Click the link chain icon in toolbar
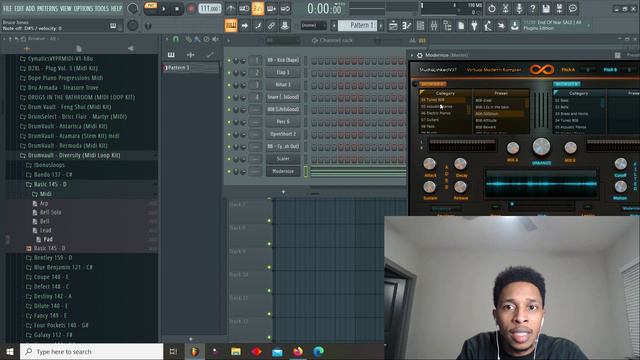Screen dimensions: 640x360 [x=271, y=26]
